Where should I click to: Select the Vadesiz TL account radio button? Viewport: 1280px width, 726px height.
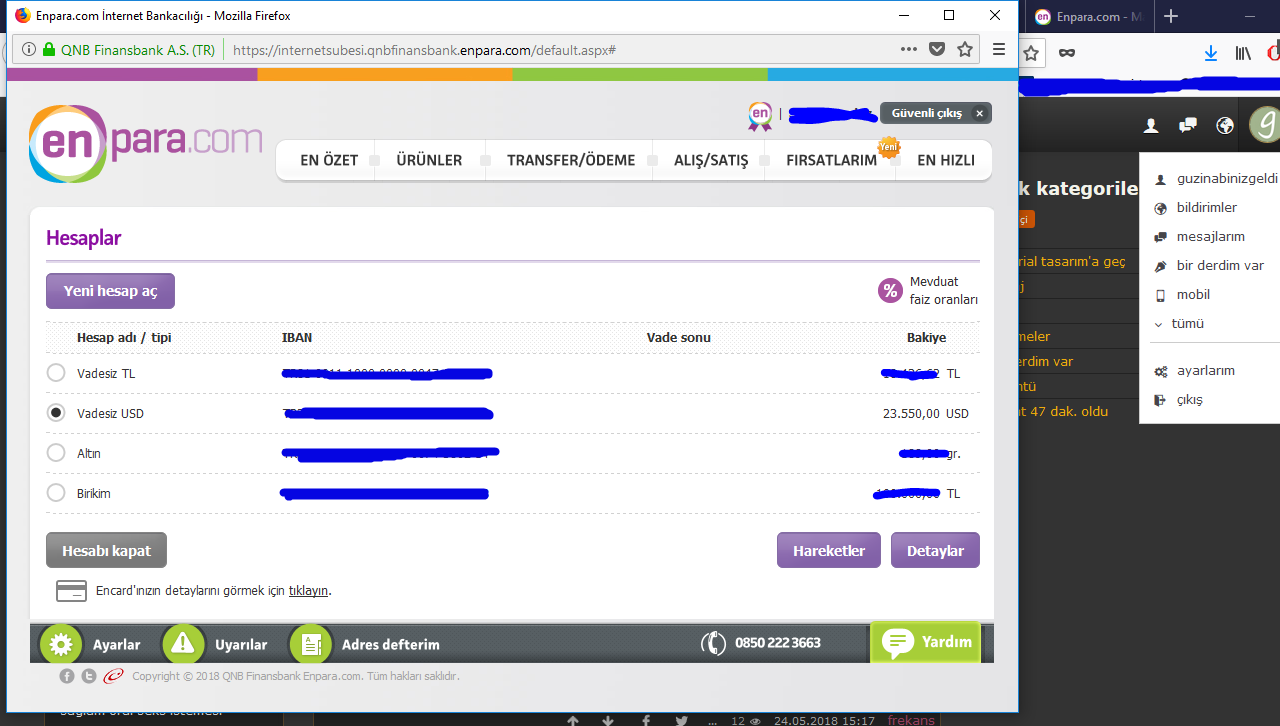56,373
